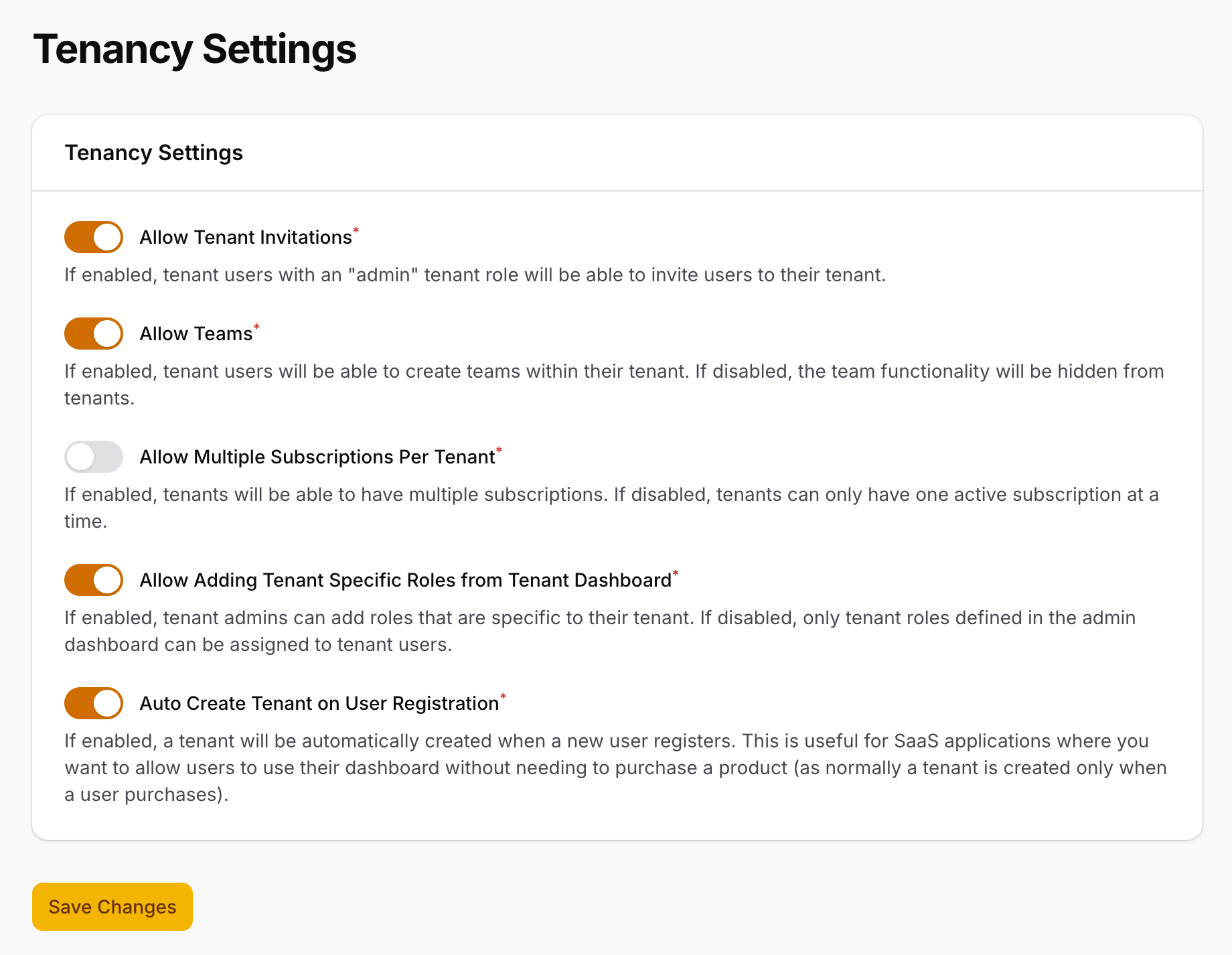Click the asterisk next to Allow Tenant Invitations
The width and height of the screenshot is (1232, 955).
point(356,230)
